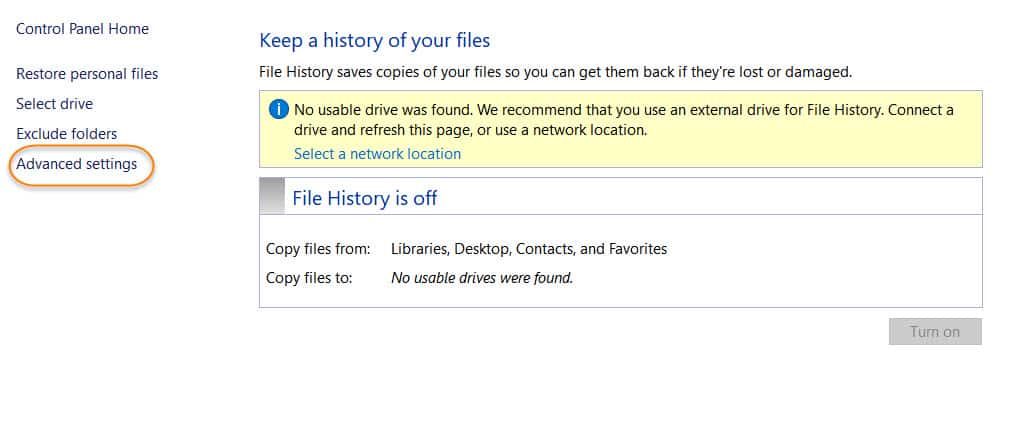Click the 'Copy files from:' label

tap(318, 249)
